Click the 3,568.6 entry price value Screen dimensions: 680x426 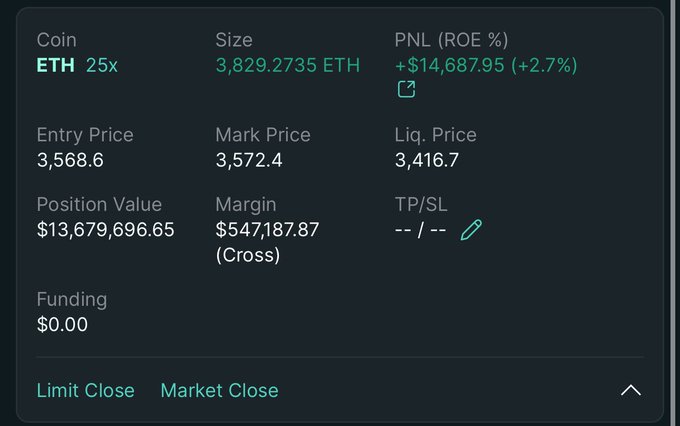click(x=70, y=160)
